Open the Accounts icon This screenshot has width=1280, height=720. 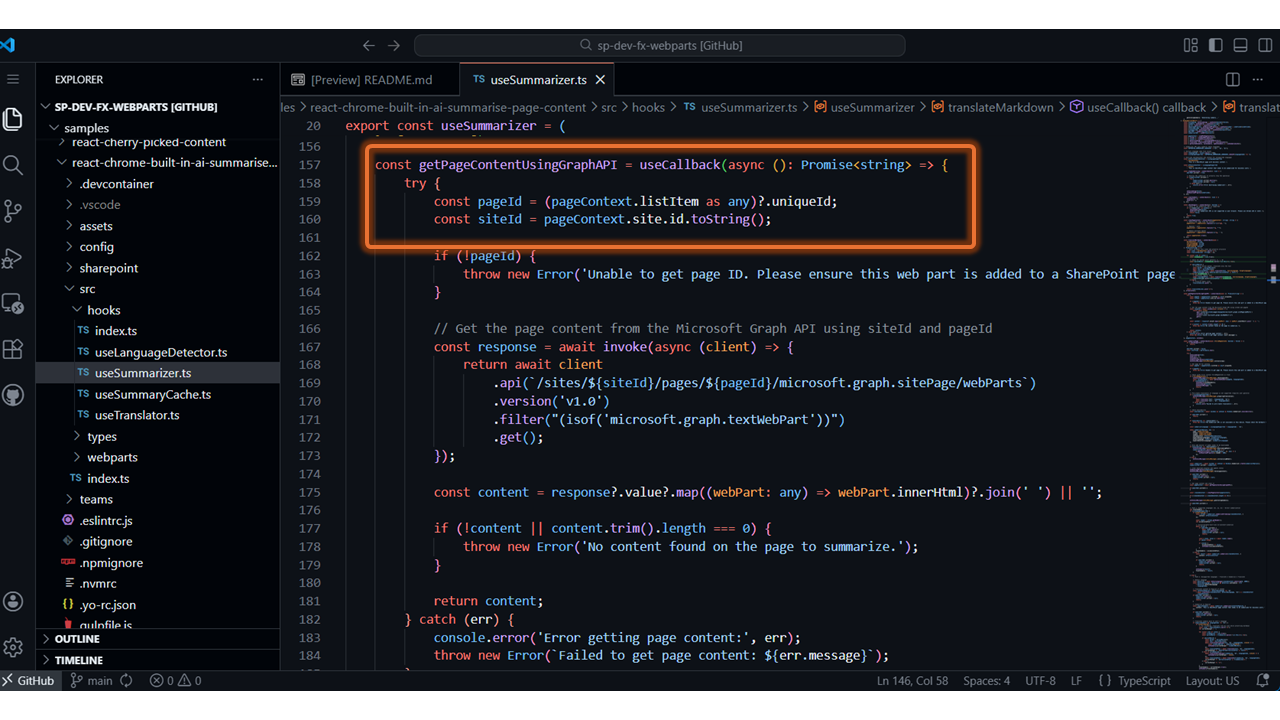coord(13,601)
